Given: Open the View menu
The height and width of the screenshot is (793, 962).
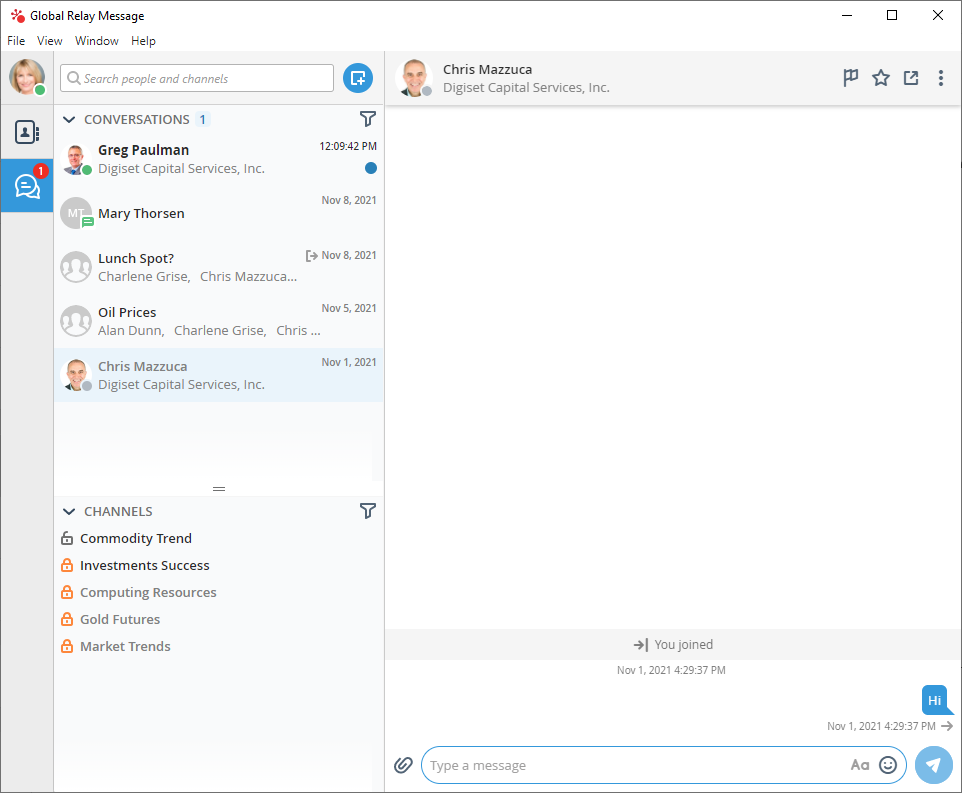Looking at the screenshot, I should point(50,40).
